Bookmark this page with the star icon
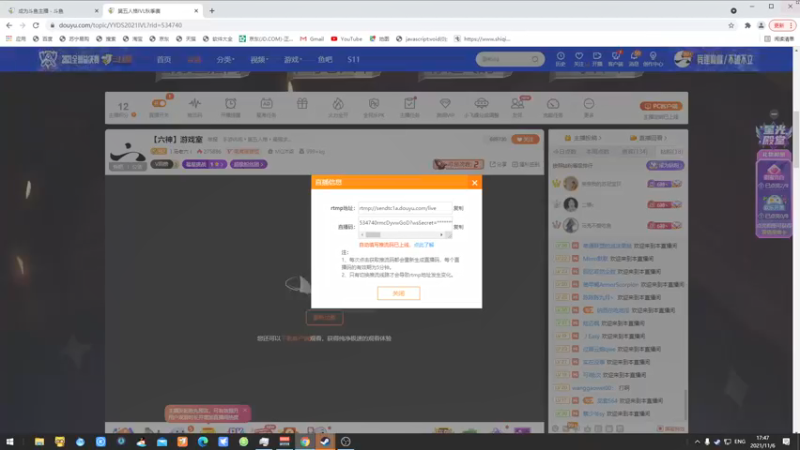This screenshot has height=450, width=800. click(x=731, y=25)
